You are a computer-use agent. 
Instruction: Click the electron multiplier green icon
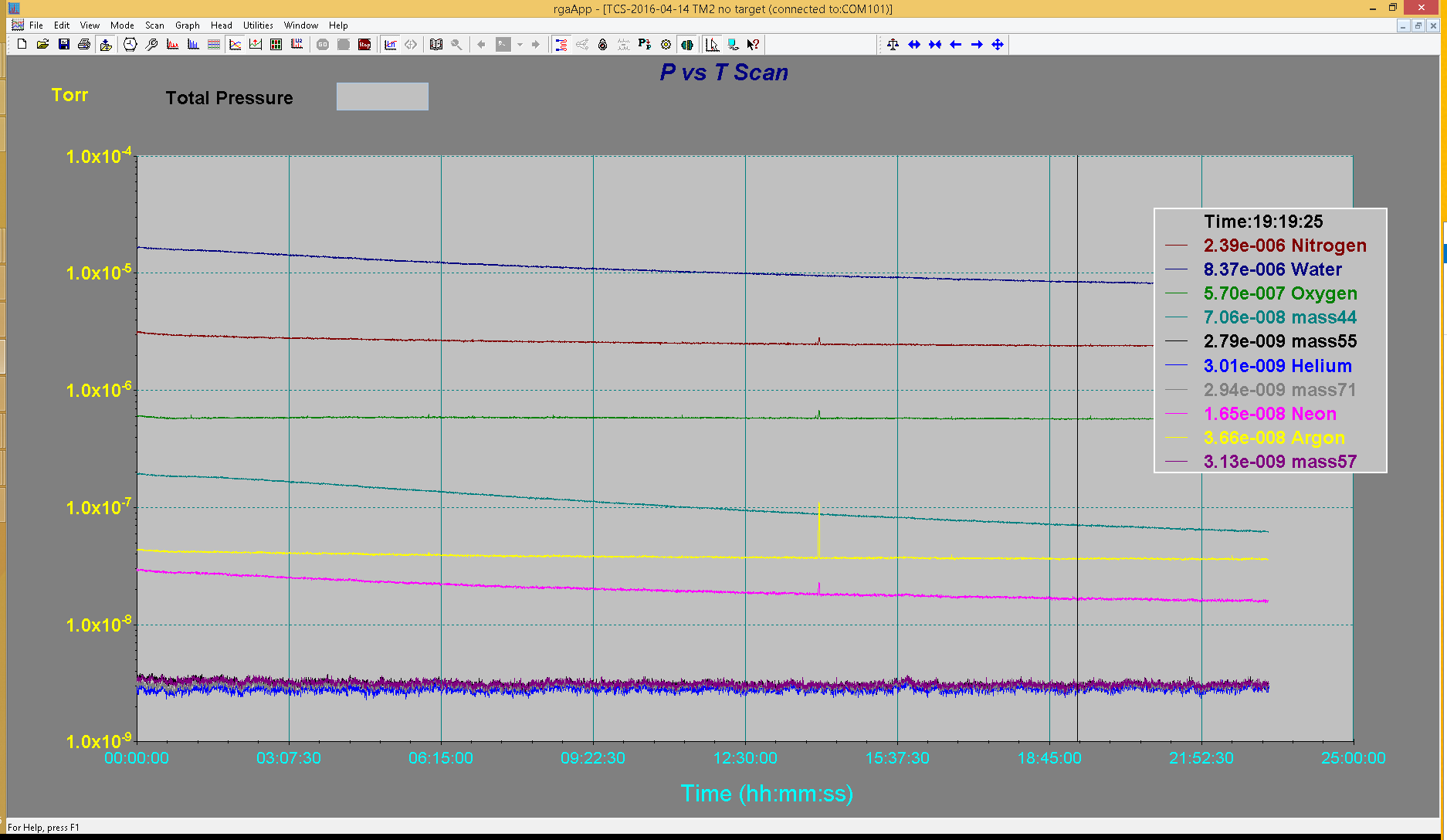686,45
